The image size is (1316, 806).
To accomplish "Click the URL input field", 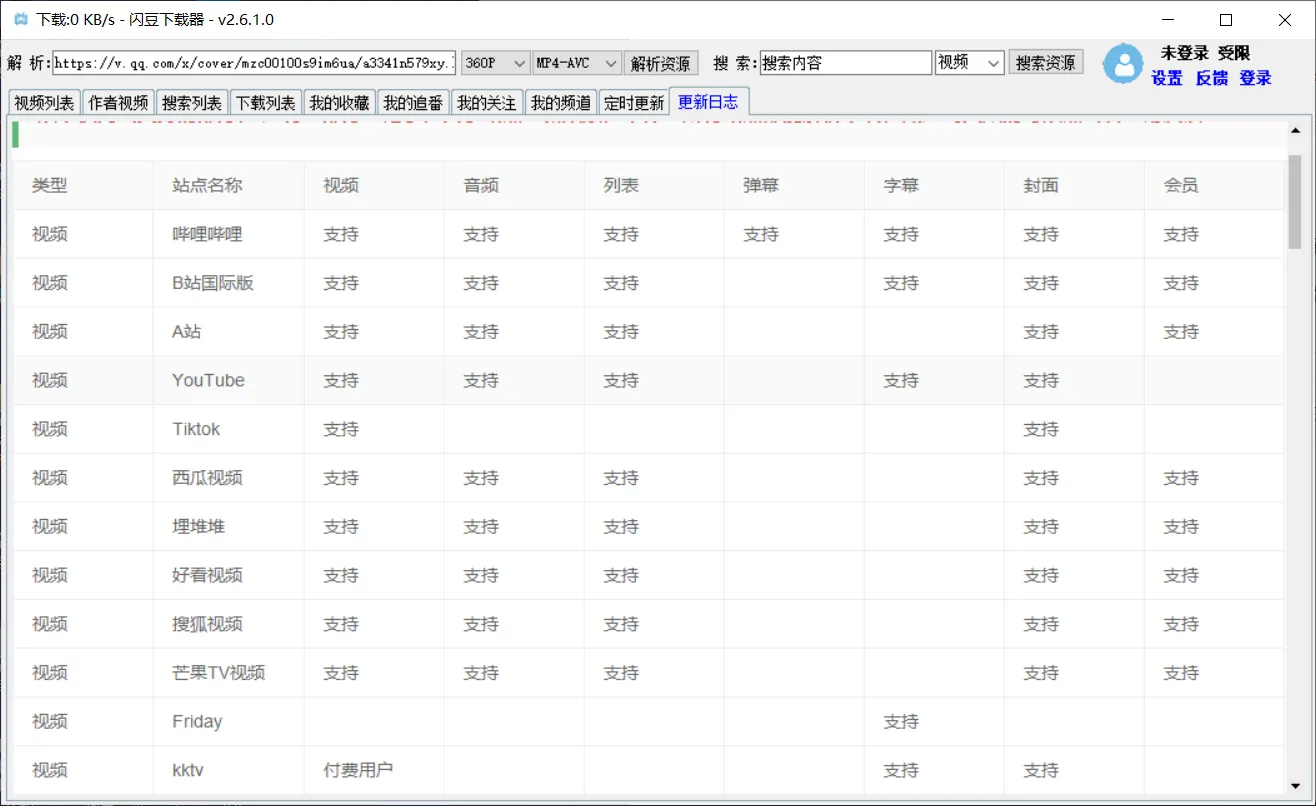I will [254, 63].
